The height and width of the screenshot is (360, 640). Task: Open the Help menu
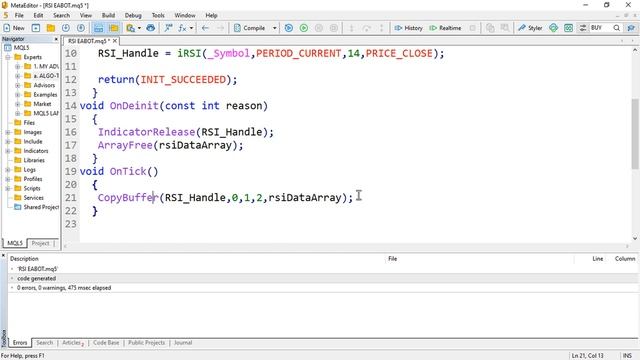point(211,15)
